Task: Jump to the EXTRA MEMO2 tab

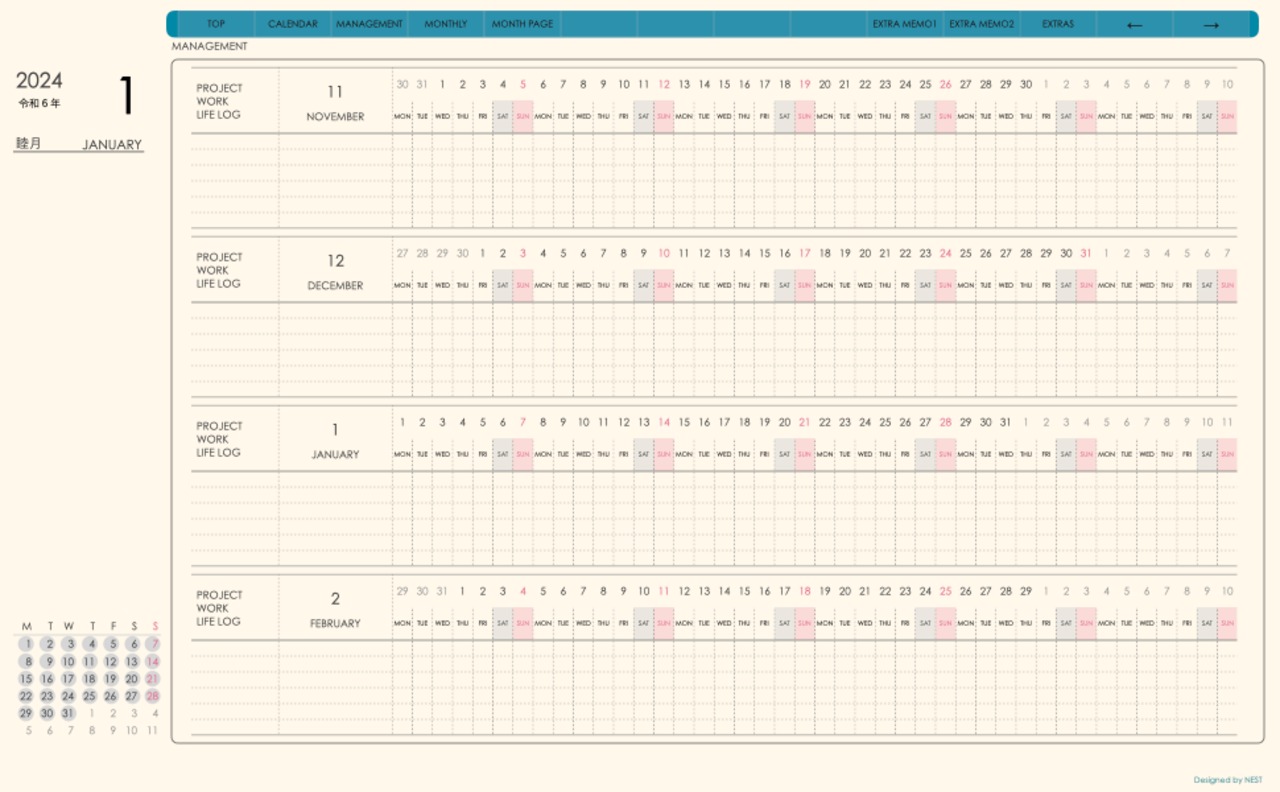Action: click(981, 24)
